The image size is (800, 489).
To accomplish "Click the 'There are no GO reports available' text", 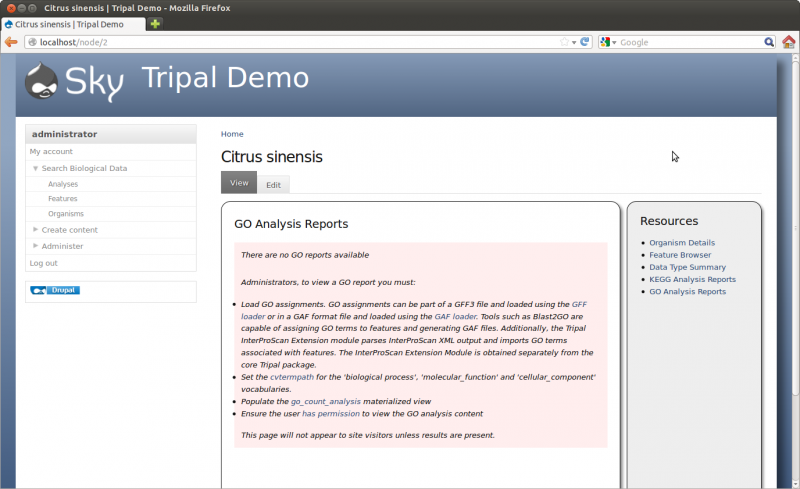I will (x=305, y=255).
